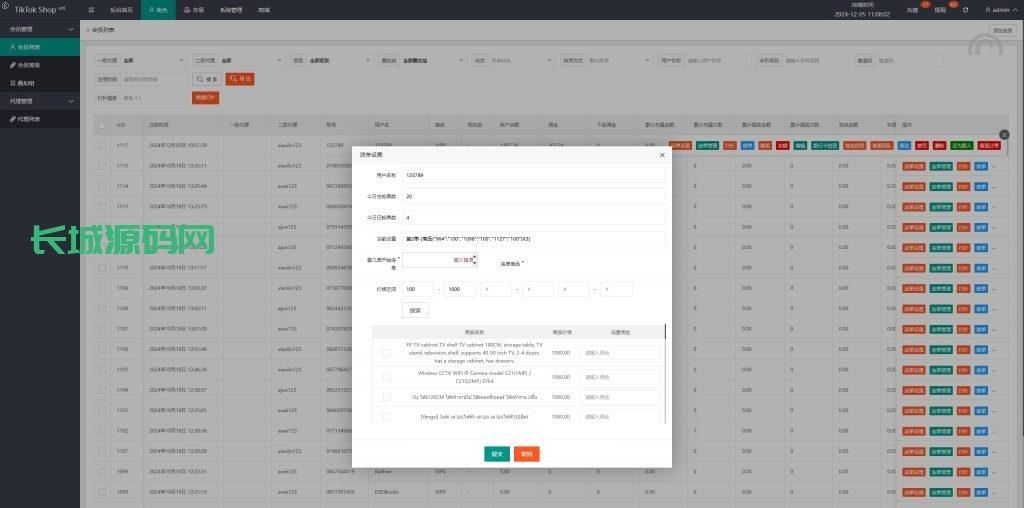1024x508 pixels.
Task: Select the checkbox for user row 1117
Action: [102, 145]
